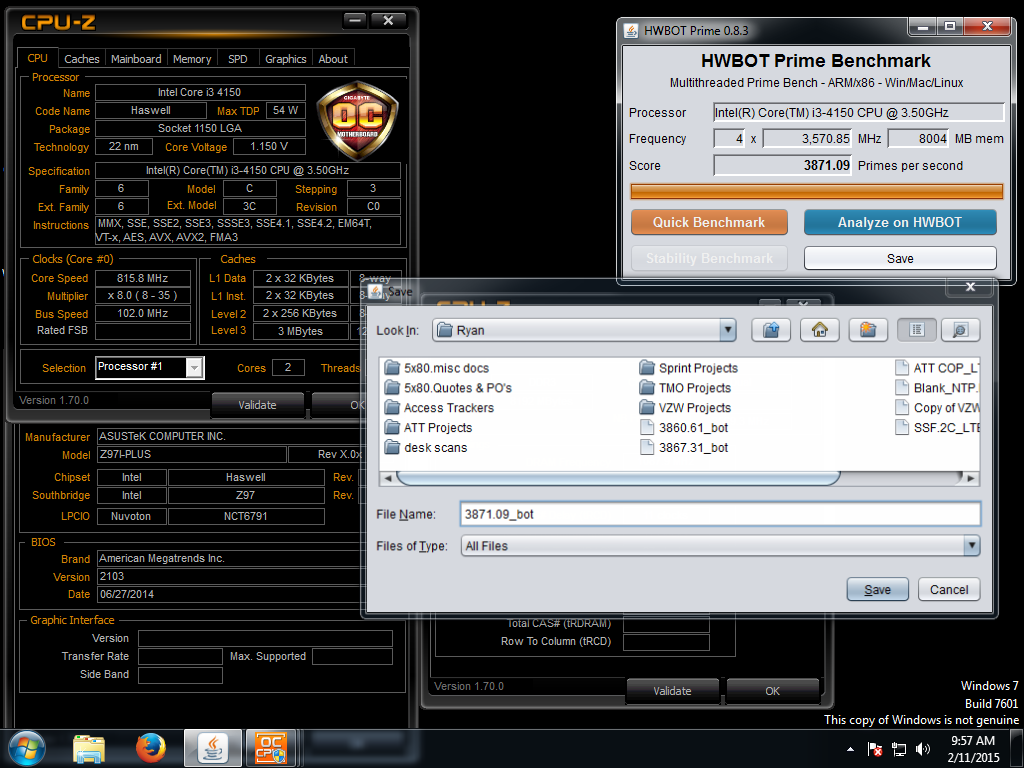Go to Home folder in Save dialog

pyautogui.click(x=820, y=330)
